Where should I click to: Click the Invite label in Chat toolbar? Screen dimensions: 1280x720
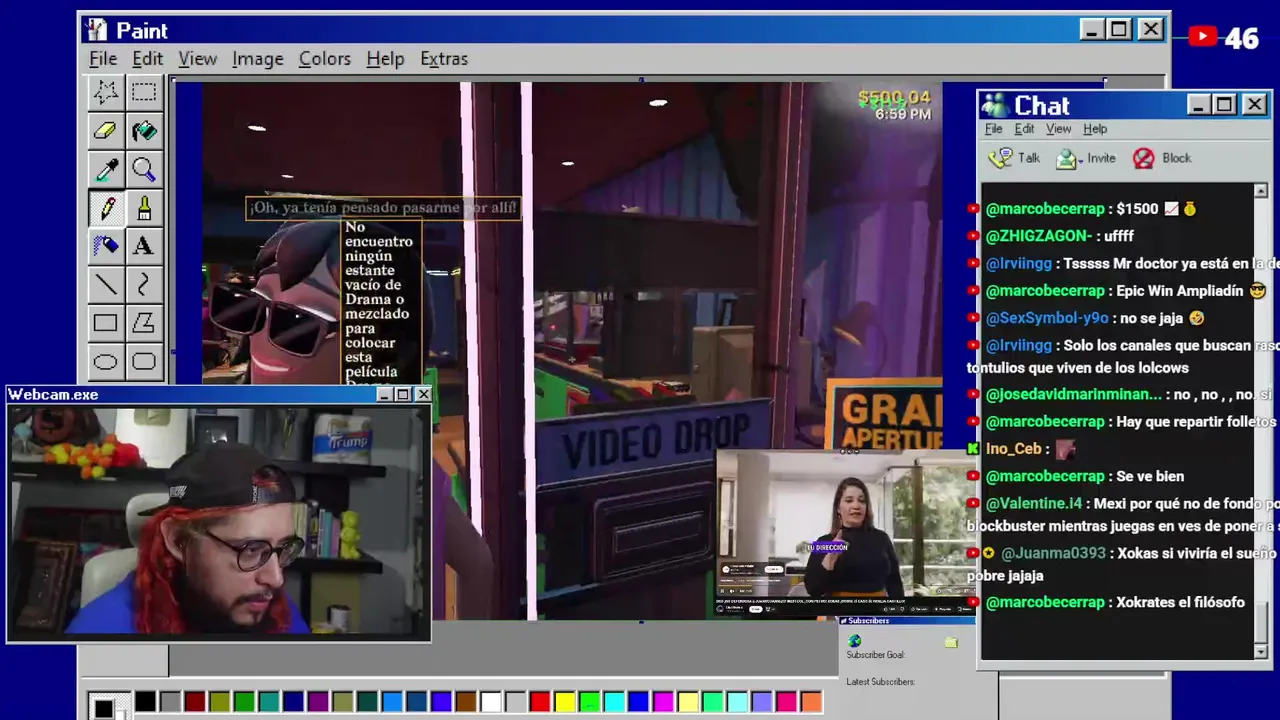[1101, 158]
